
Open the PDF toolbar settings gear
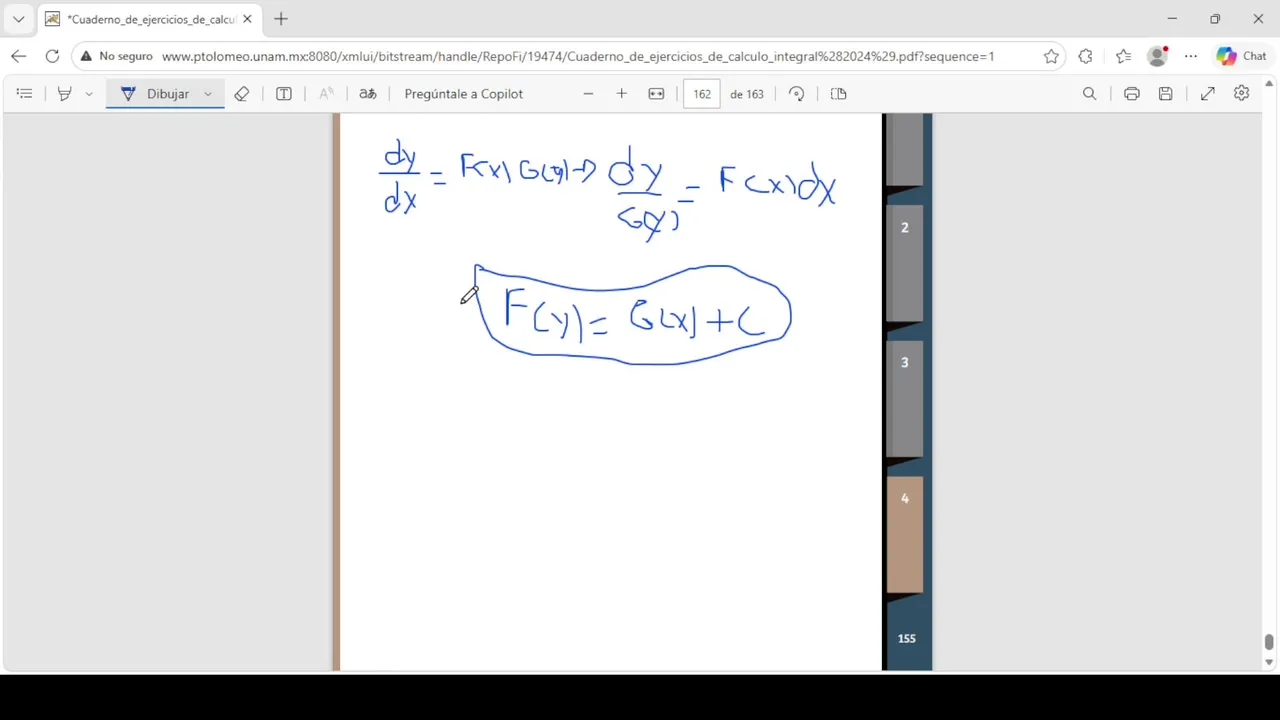[x=1242, y=94]
